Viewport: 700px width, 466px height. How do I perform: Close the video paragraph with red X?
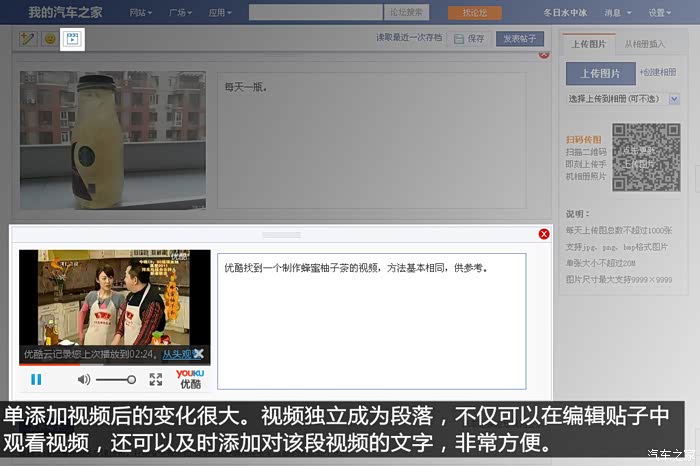click(544, 234)
